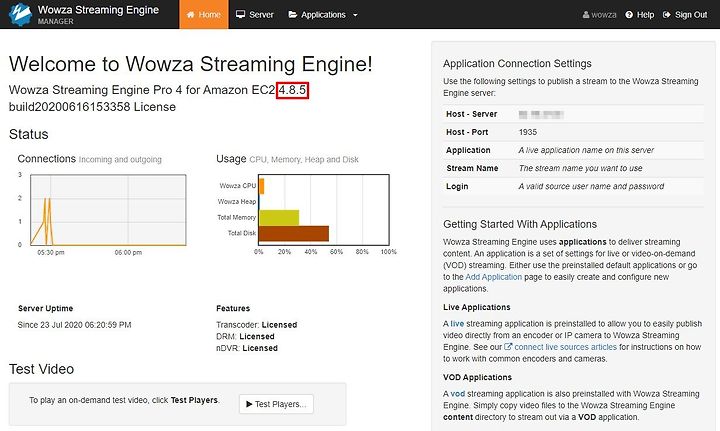The width and height of the screenshot is (720, 431).
Task: Click the yellow Total Memory usage bar
Action: tap(279, 218)
